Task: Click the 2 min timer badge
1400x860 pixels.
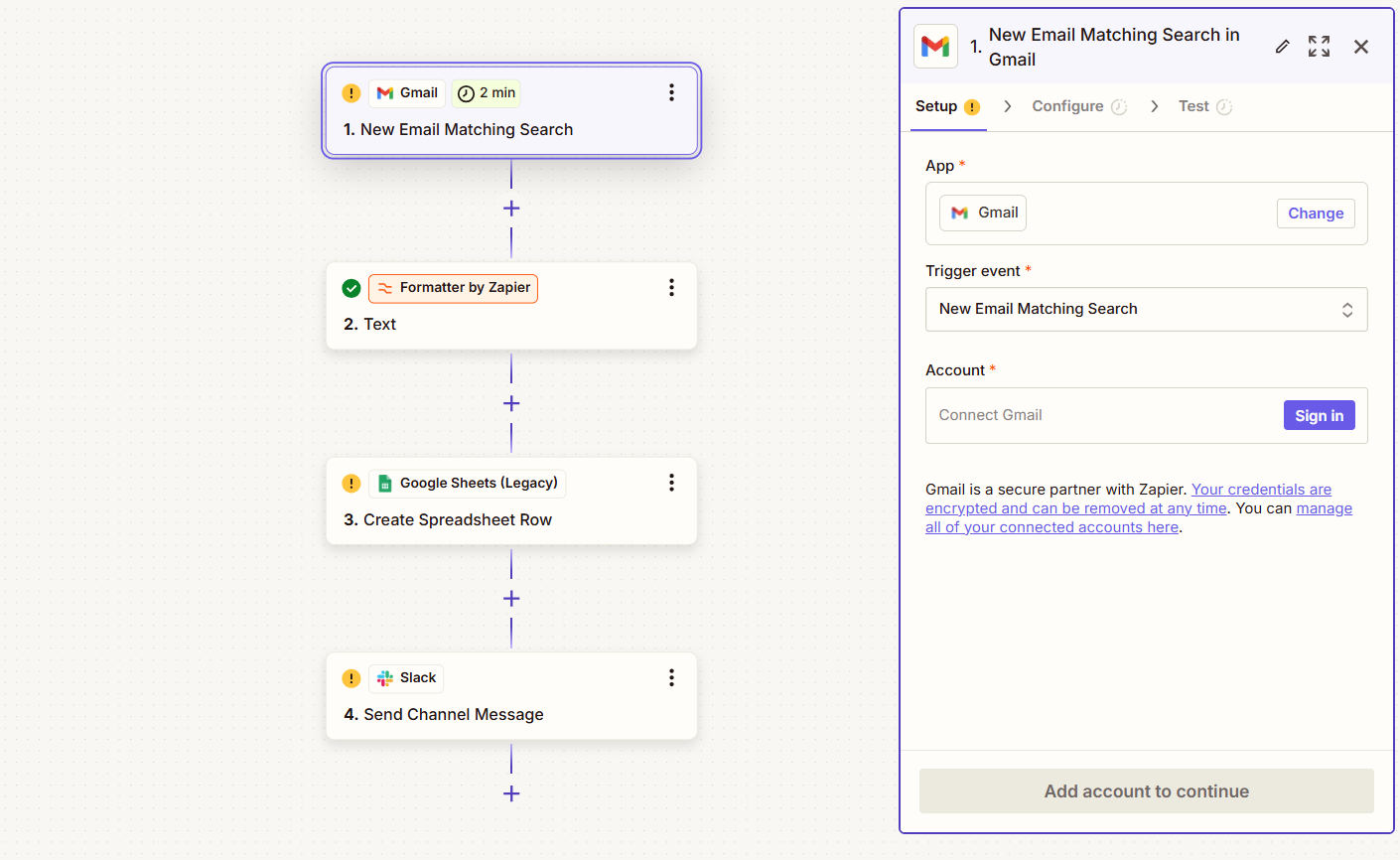Action: [486, 92]
